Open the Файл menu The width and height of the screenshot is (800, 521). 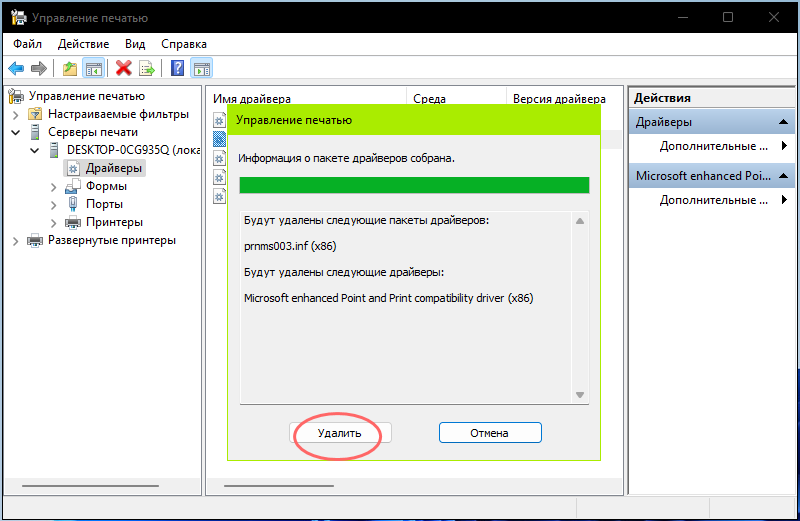(28, 44)
